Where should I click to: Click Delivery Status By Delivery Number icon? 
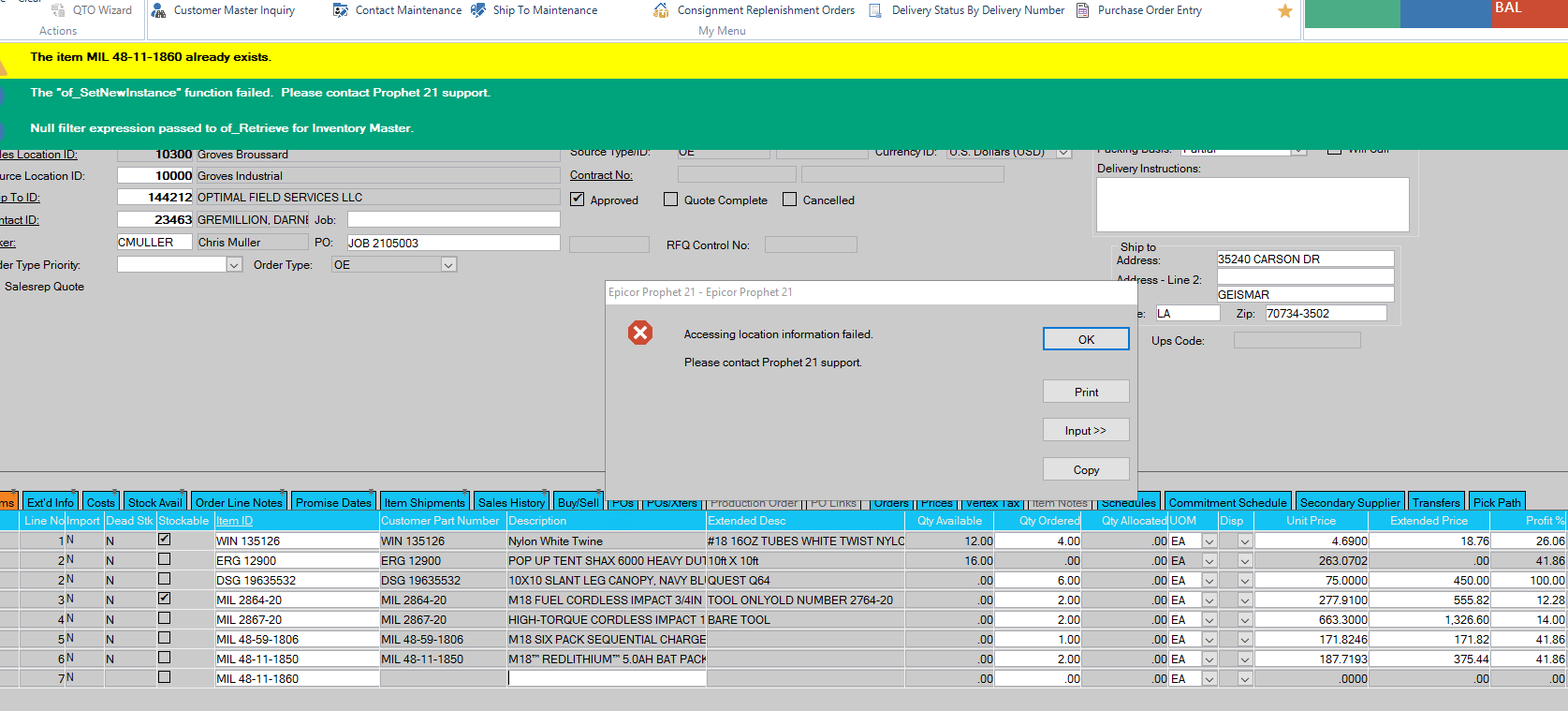pos(876,10)
